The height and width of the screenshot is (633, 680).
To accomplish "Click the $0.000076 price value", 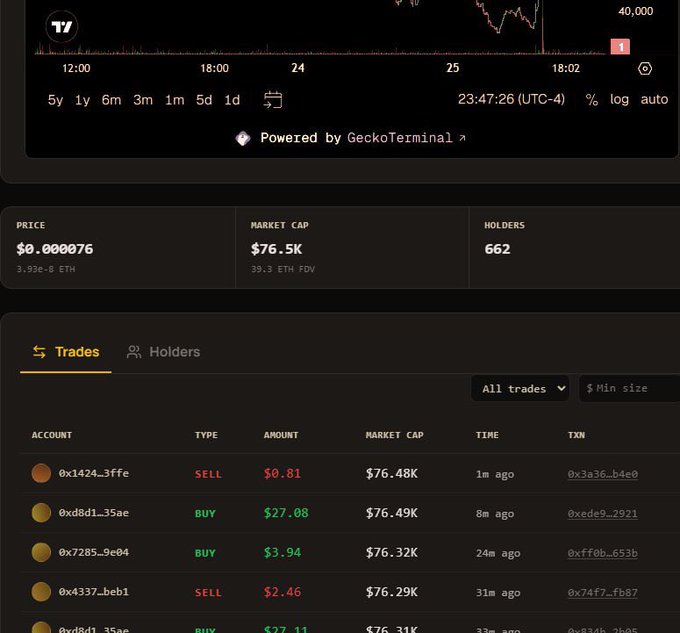I will (x=55, y=249).
